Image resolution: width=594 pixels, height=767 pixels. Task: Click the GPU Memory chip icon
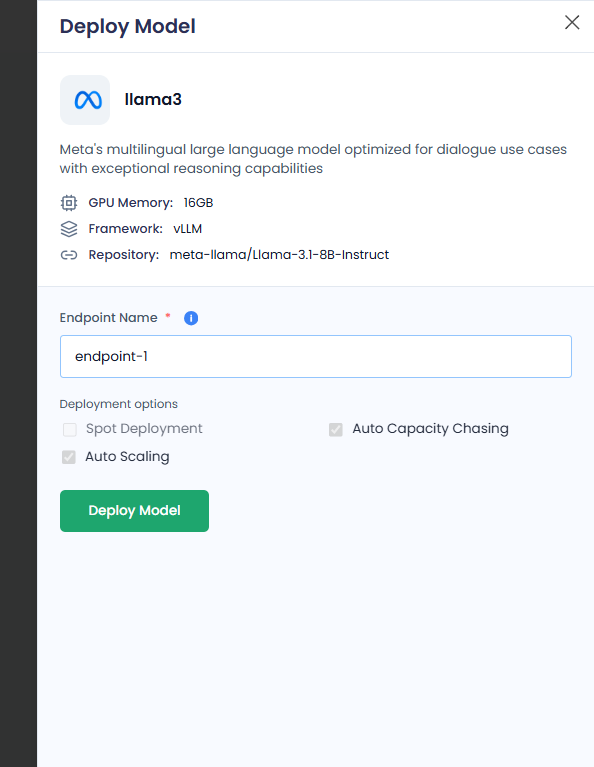click(x=69, y=203)
